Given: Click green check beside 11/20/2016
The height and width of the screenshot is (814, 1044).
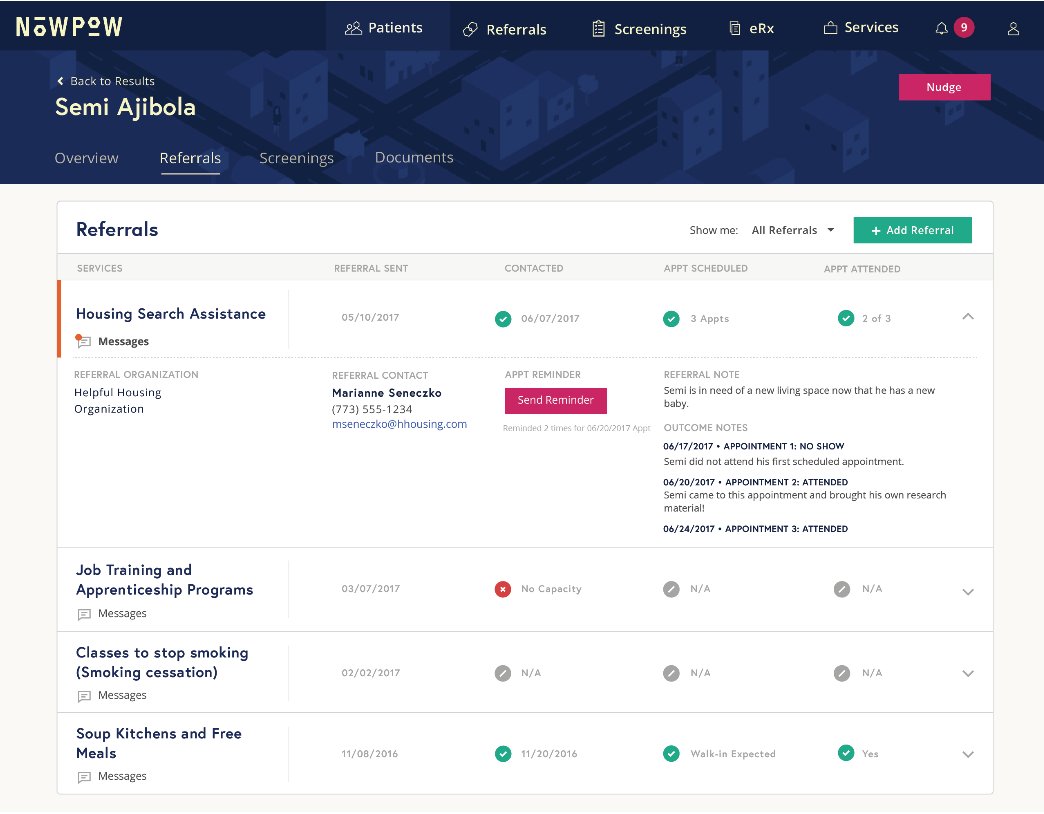Looking at the screenshot, I should (503, 753).
